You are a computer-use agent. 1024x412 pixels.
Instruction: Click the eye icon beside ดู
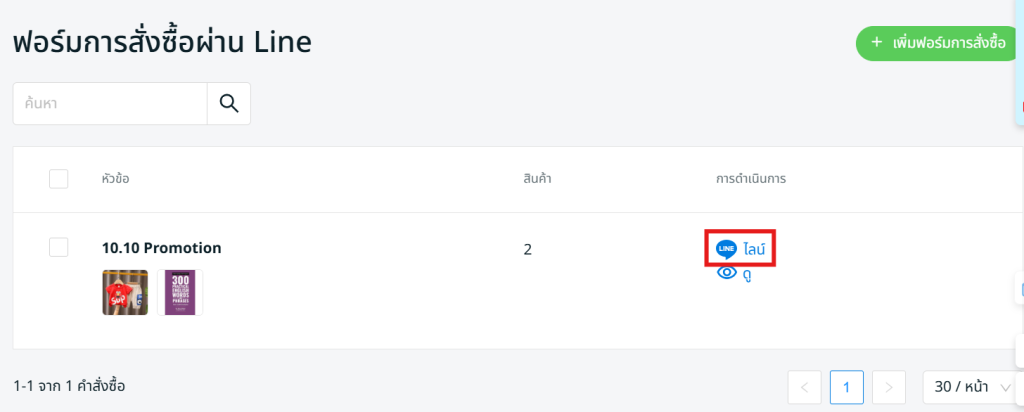[x=727, y=272]
